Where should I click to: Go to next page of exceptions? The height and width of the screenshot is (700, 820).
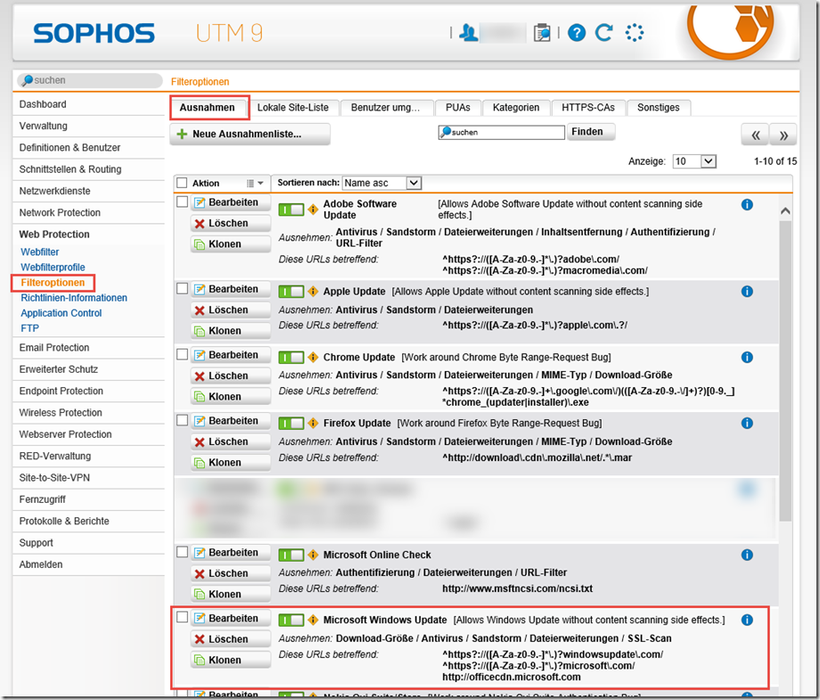tap(783, 135)
